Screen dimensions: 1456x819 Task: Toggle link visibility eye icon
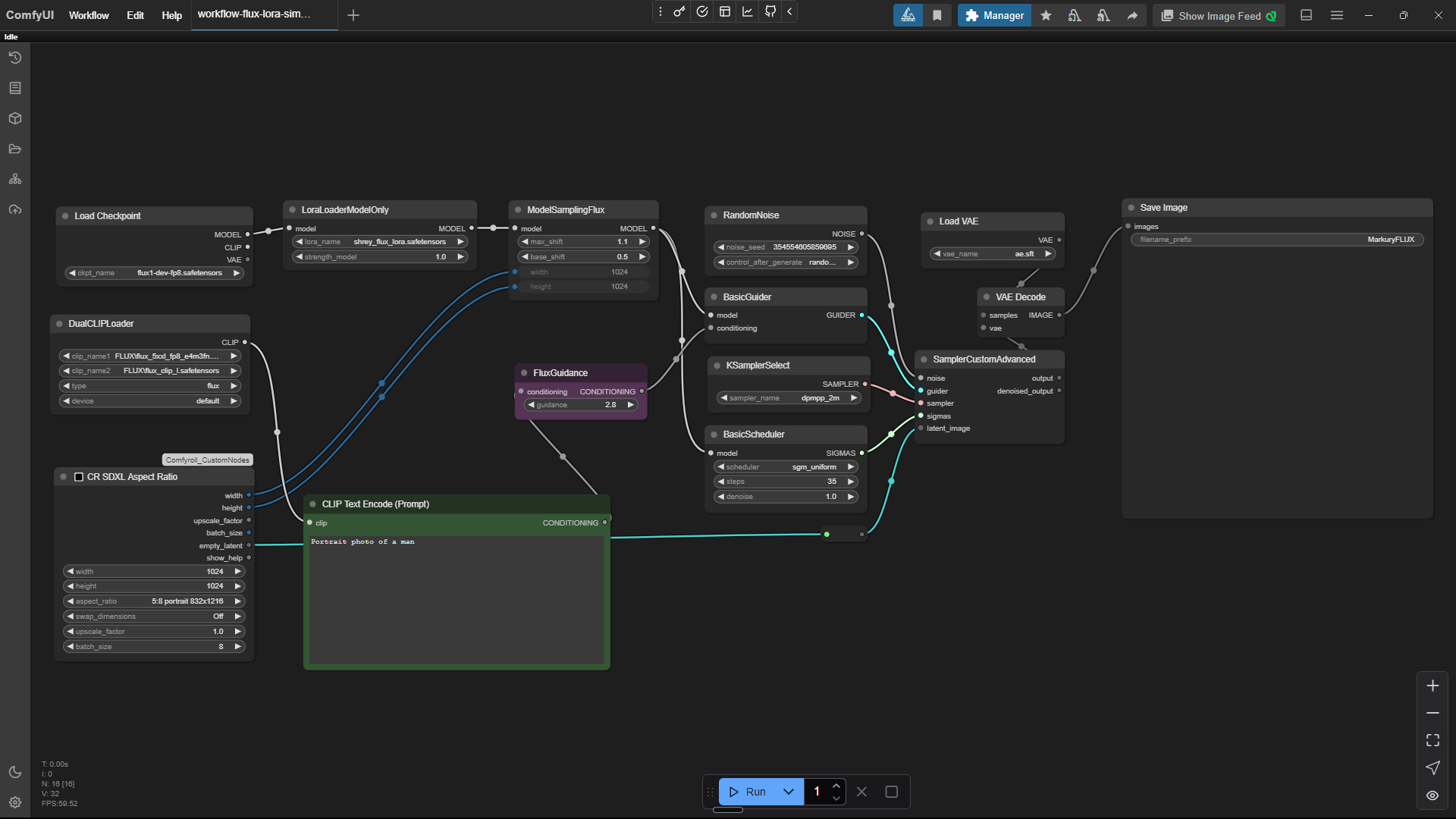[1432, 795]
